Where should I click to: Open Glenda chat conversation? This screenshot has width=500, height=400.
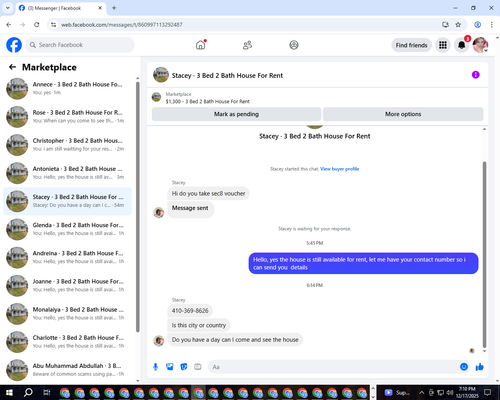[x=67, y=229]
